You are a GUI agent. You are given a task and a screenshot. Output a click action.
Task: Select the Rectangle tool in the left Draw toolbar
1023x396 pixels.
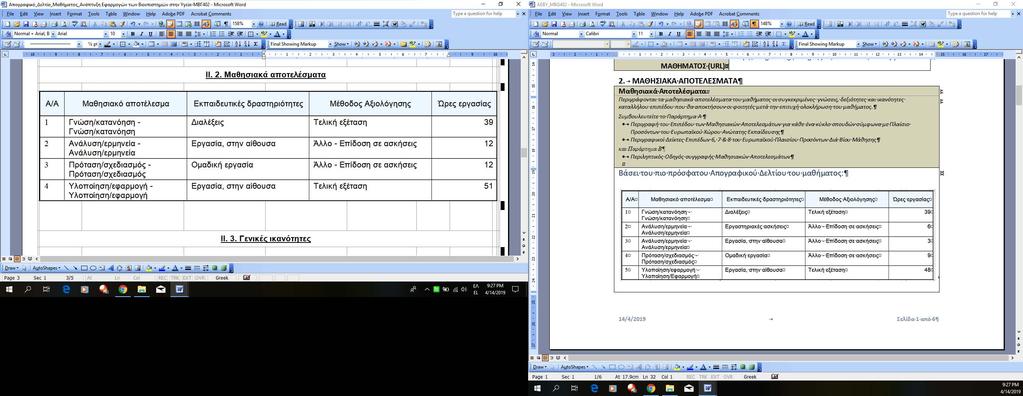(x=84, y=267)
